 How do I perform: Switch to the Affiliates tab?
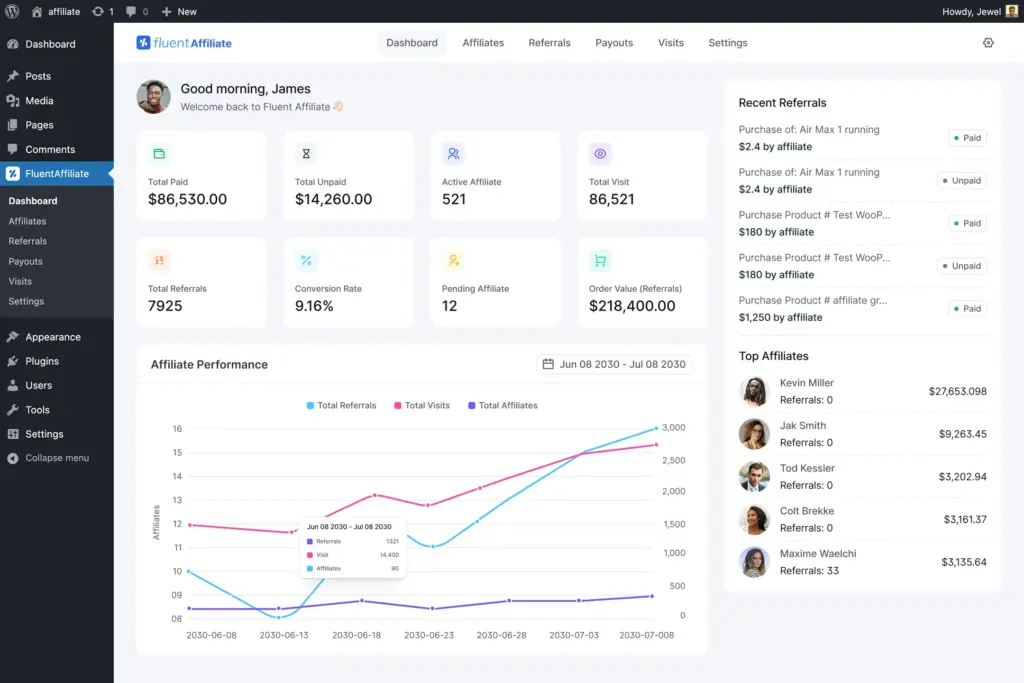[483, 43]
